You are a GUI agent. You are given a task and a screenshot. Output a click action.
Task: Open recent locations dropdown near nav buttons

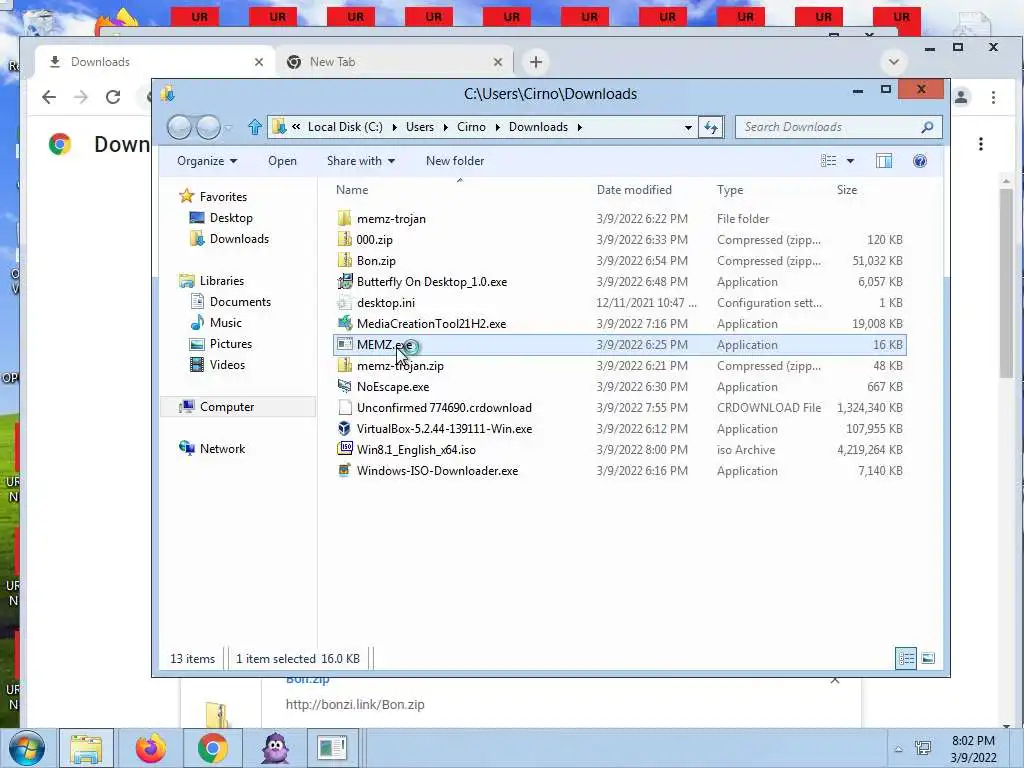(228, 128)
